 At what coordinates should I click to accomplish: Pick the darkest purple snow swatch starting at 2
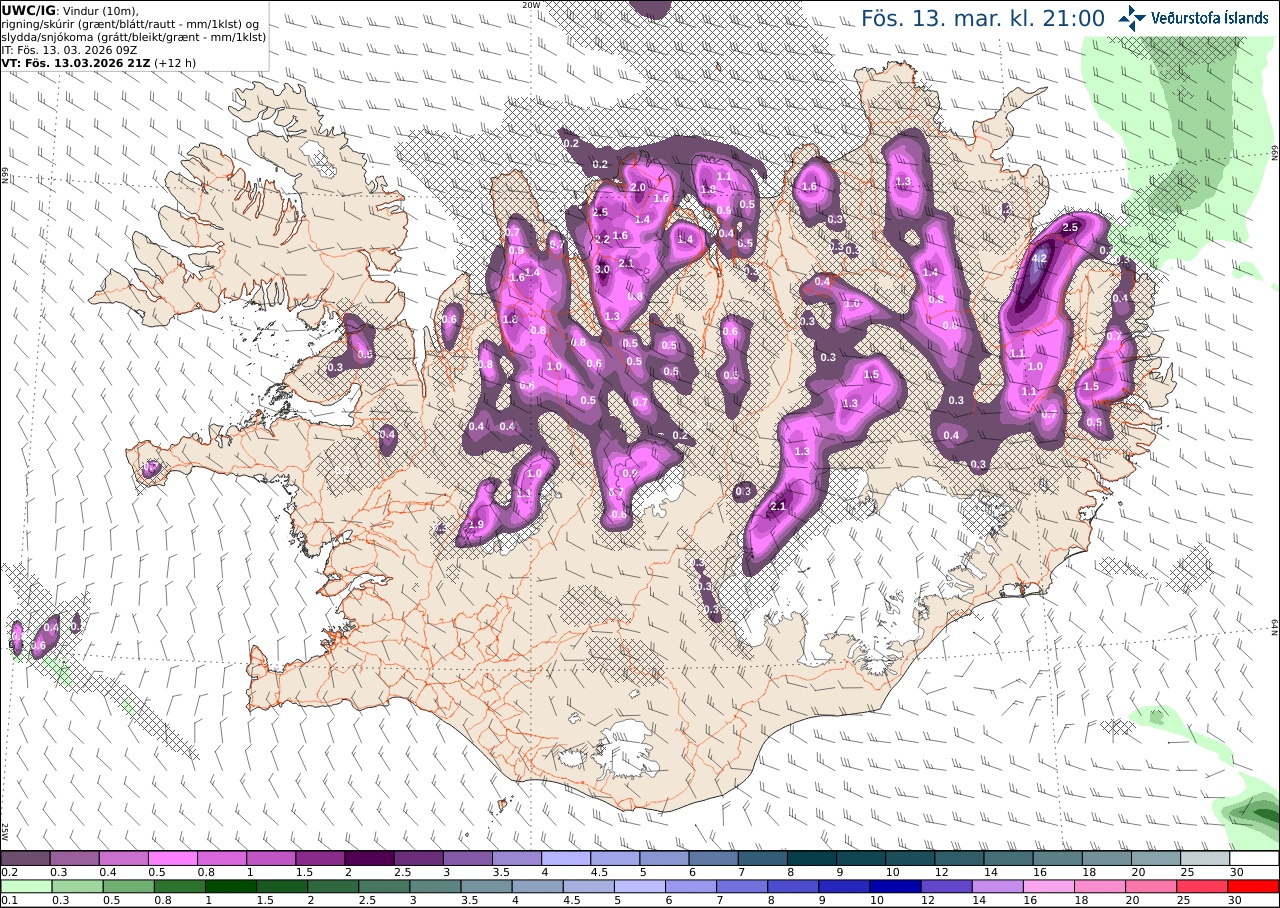369,858
